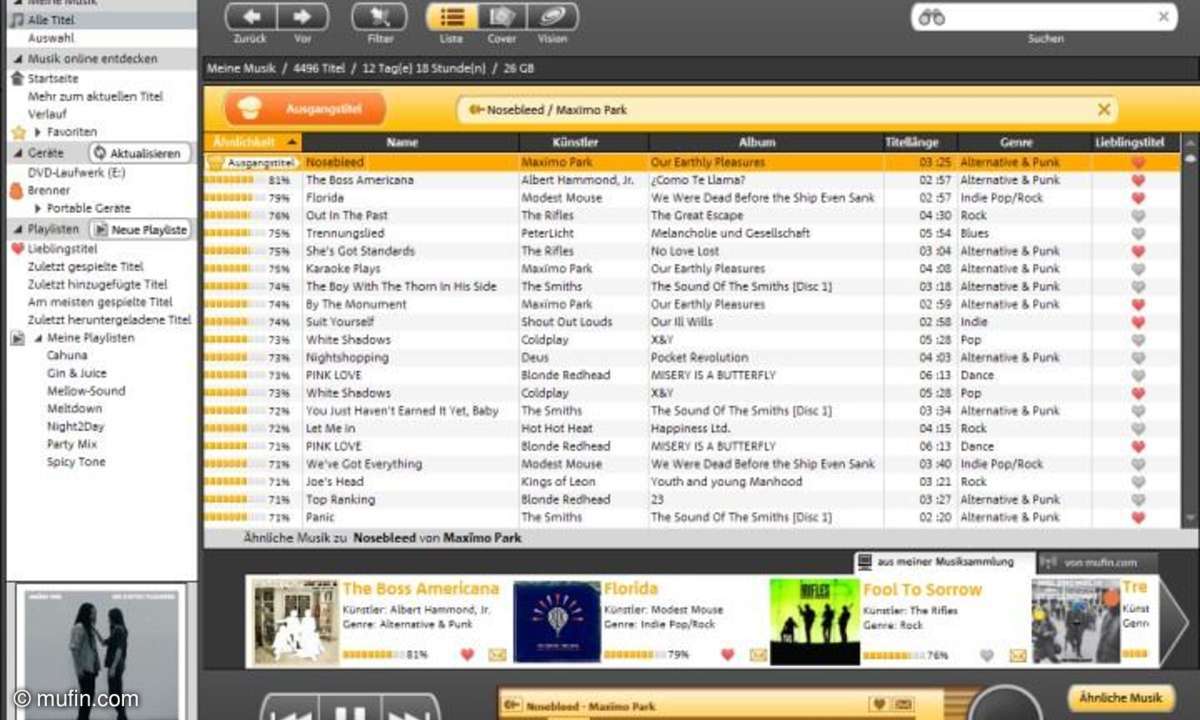1200x720 pixels.
Task: Switch to Vision view
Action: (x=552, y=17)
